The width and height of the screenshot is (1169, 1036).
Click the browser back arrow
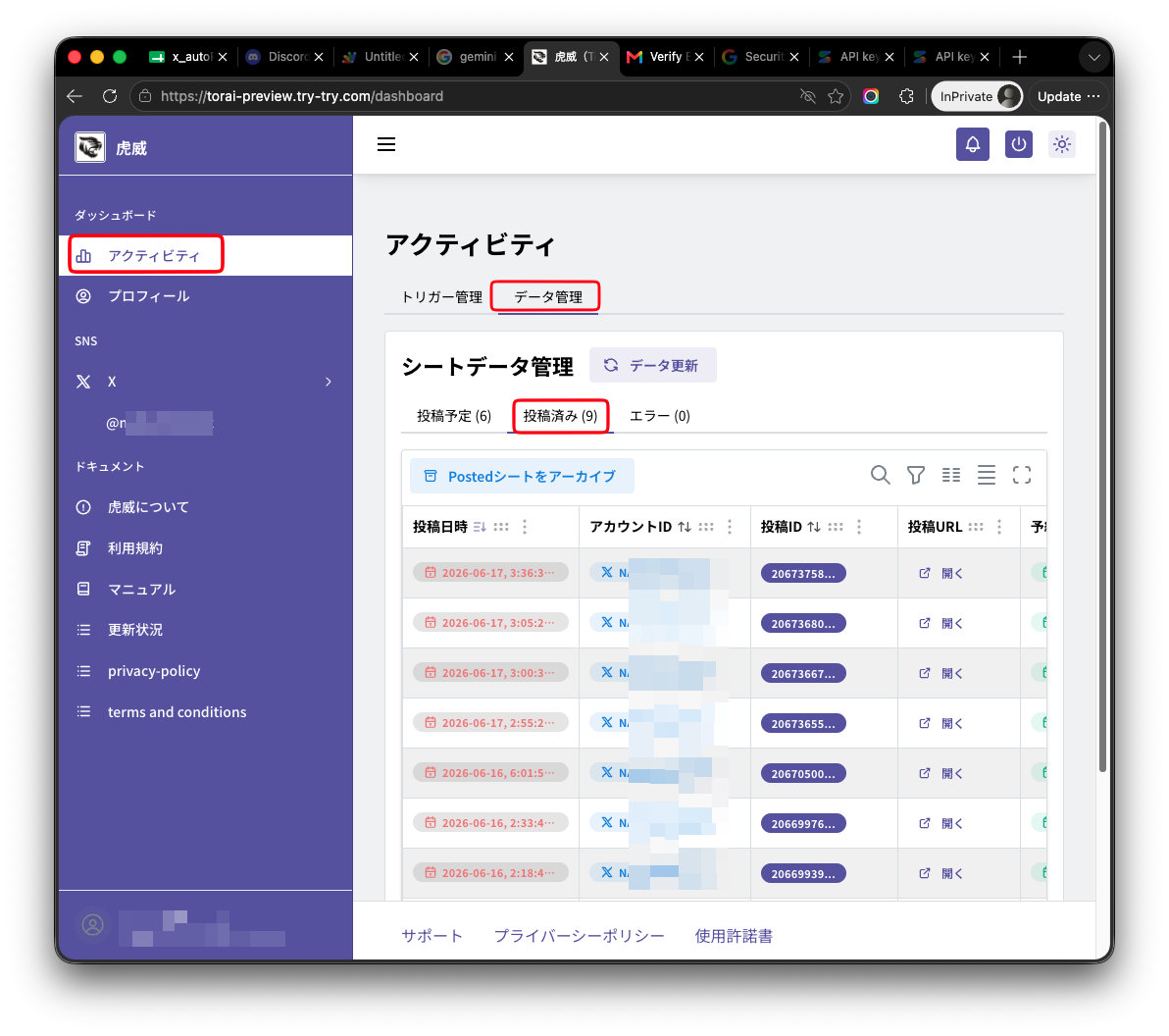[x=74, y=96]
